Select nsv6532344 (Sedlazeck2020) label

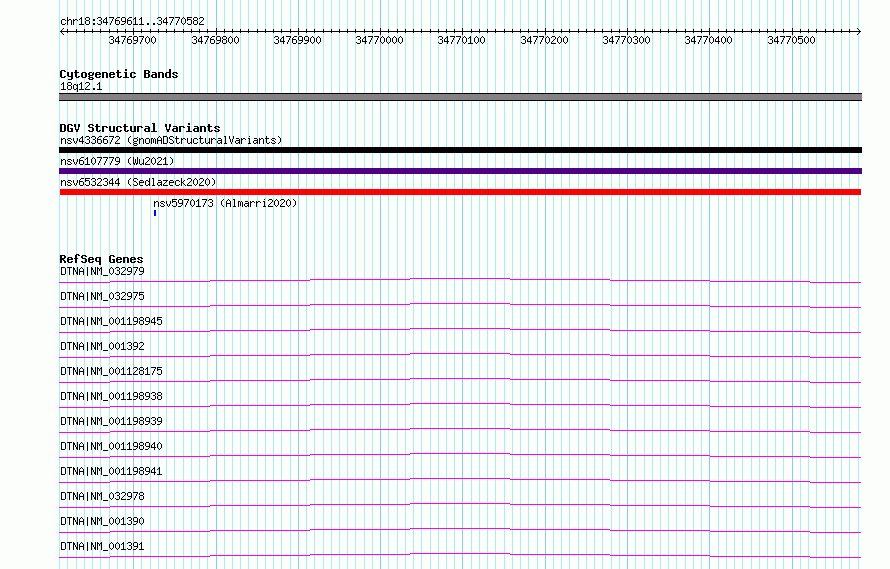[x=138, y=182]
